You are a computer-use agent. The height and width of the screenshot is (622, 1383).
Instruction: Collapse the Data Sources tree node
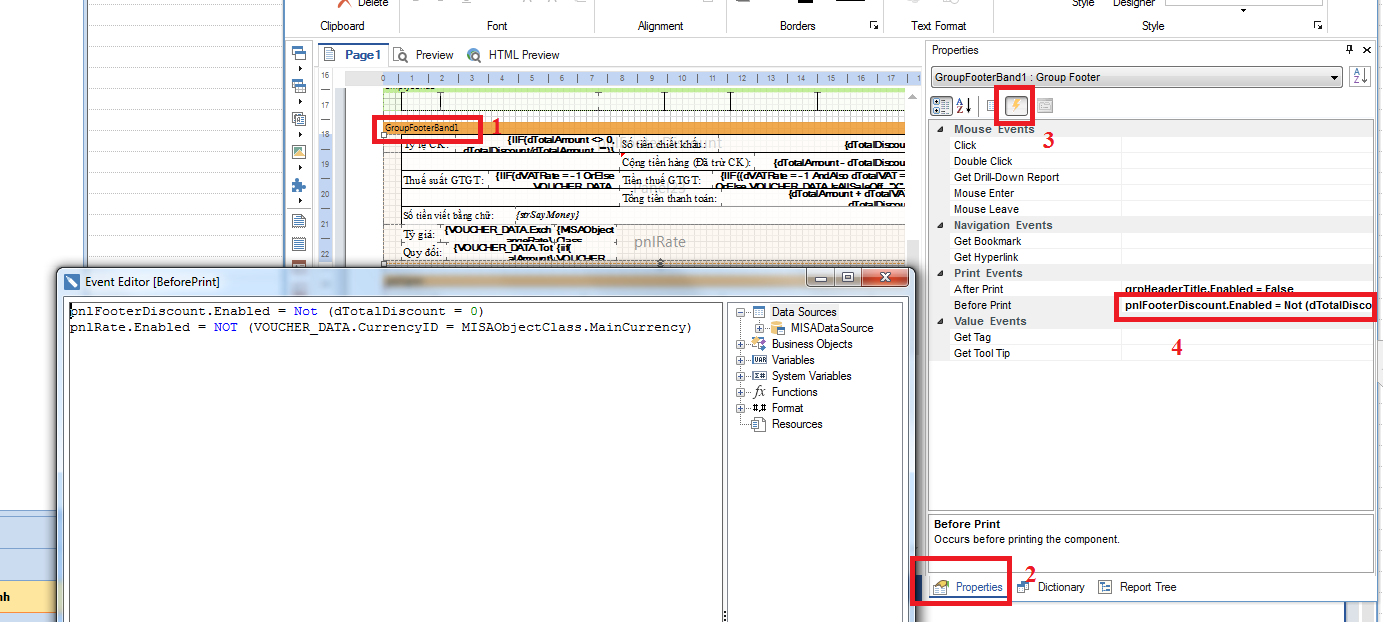click(x=741, y=312)
